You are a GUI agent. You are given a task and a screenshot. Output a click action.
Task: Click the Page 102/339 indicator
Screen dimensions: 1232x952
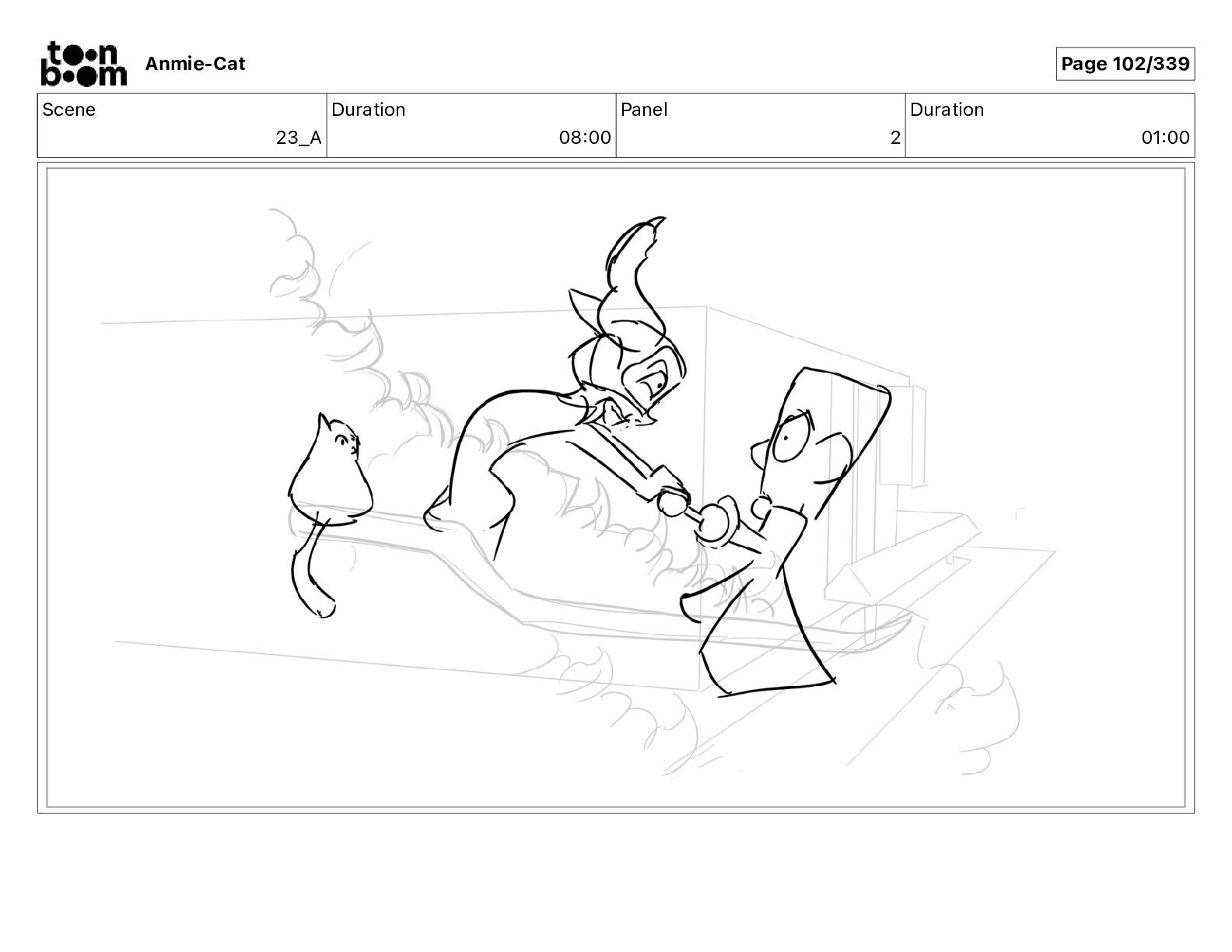(x=1125, y=64)
